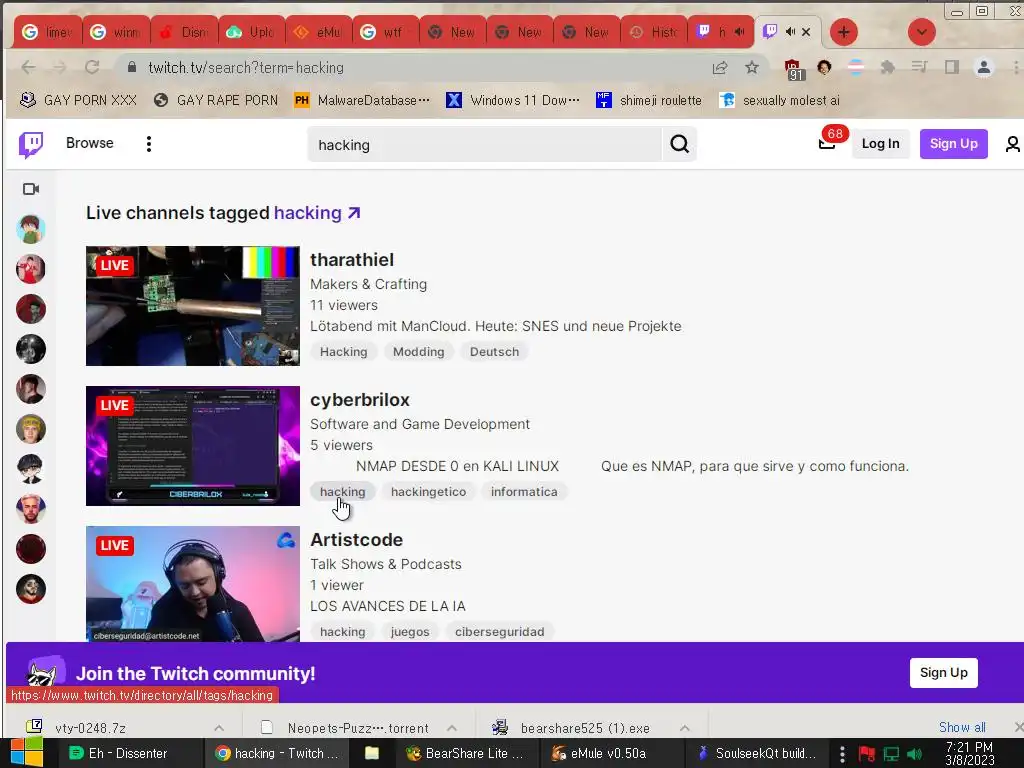Switch to the limew browser tab
Image resolution: width=1024 pixels, height=768 pixels.
pos(47,32)
